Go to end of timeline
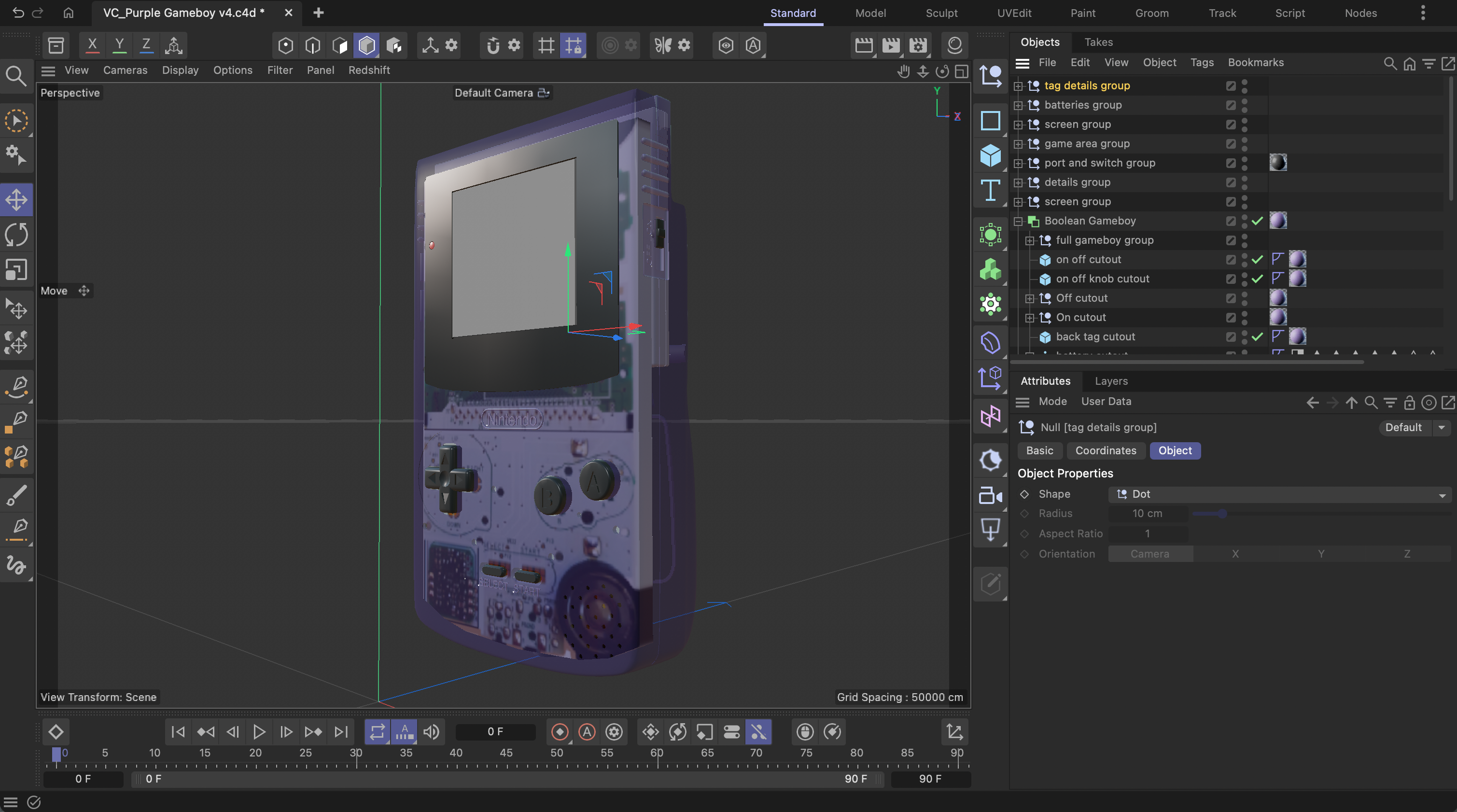Viewport: 1457px width, 812px height. pos(340,732)
